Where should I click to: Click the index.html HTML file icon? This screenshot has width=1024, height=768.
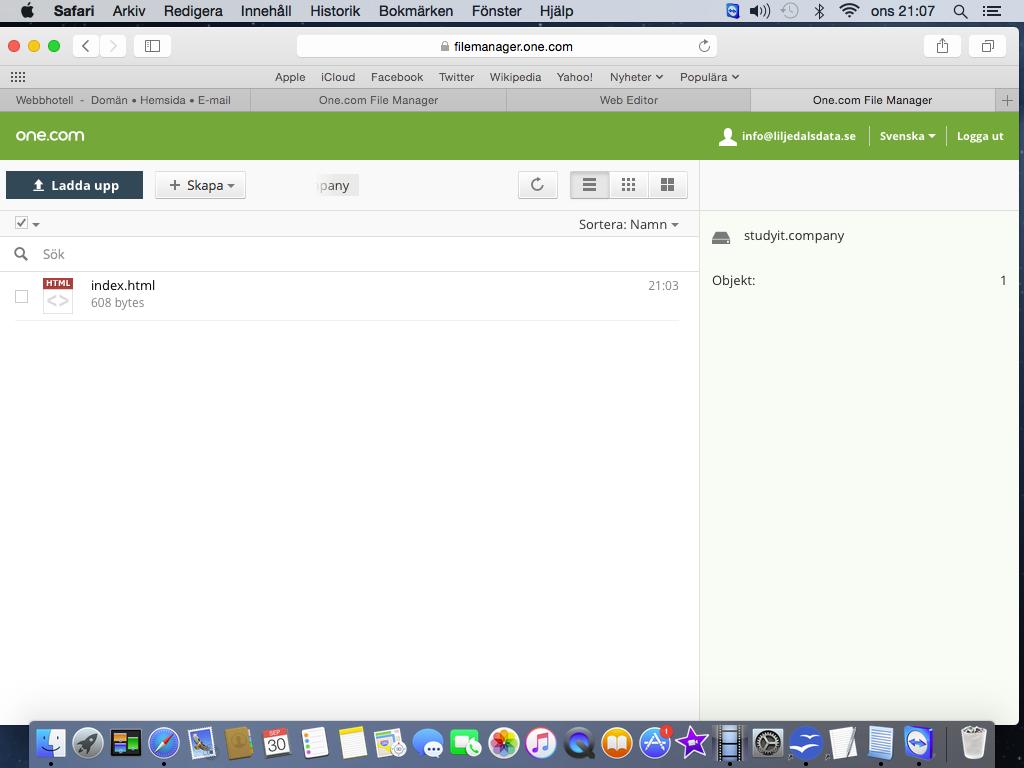pyautogui.click(x=57, y=295)
